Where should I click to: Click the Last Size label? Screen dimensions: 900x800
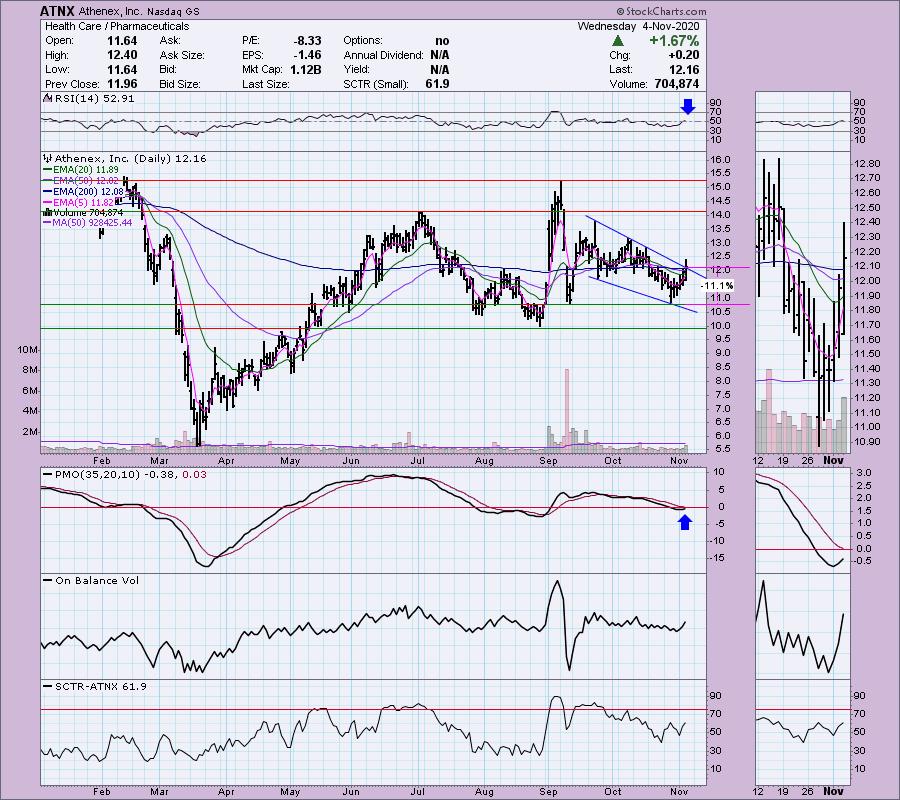(x=266, y=84)
